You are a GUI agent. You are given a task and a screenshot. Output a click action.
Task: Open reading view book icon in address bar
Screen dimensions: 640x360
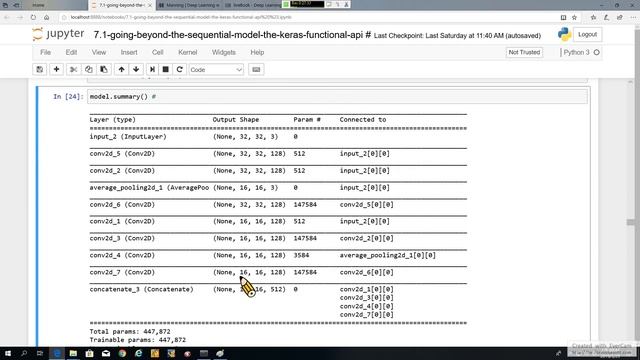point(563,17)
